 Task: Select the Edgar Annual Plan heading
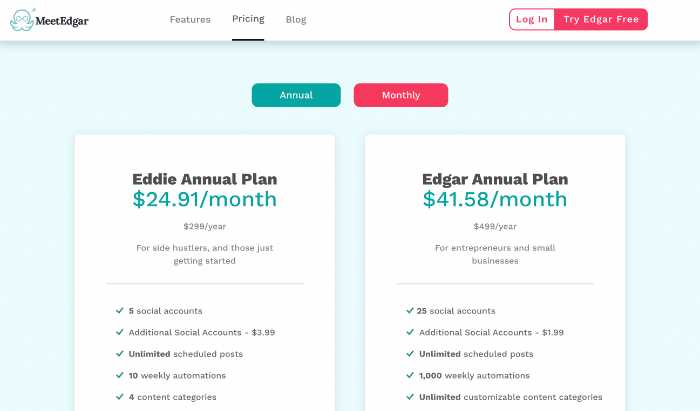pyautogui.click(x=495, y=179)
